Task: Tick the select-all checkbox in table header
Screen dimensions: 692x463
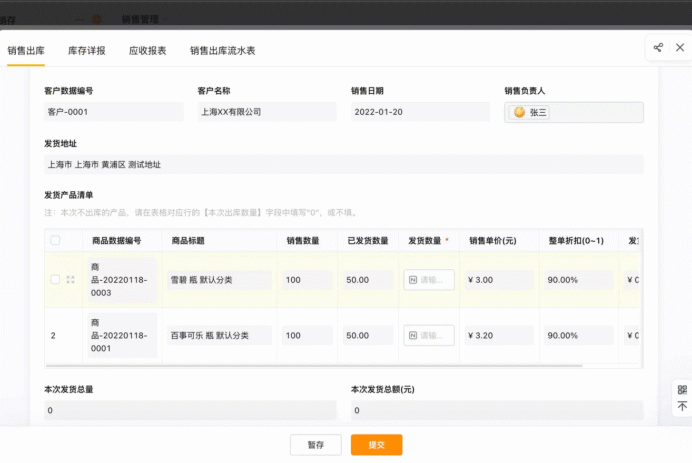Action: pos(55,241)
